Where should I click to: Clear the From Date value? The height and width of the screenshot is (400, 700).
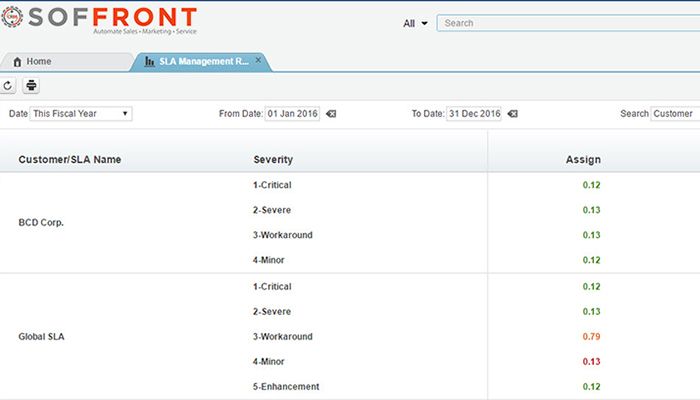(x=331, y=114)
